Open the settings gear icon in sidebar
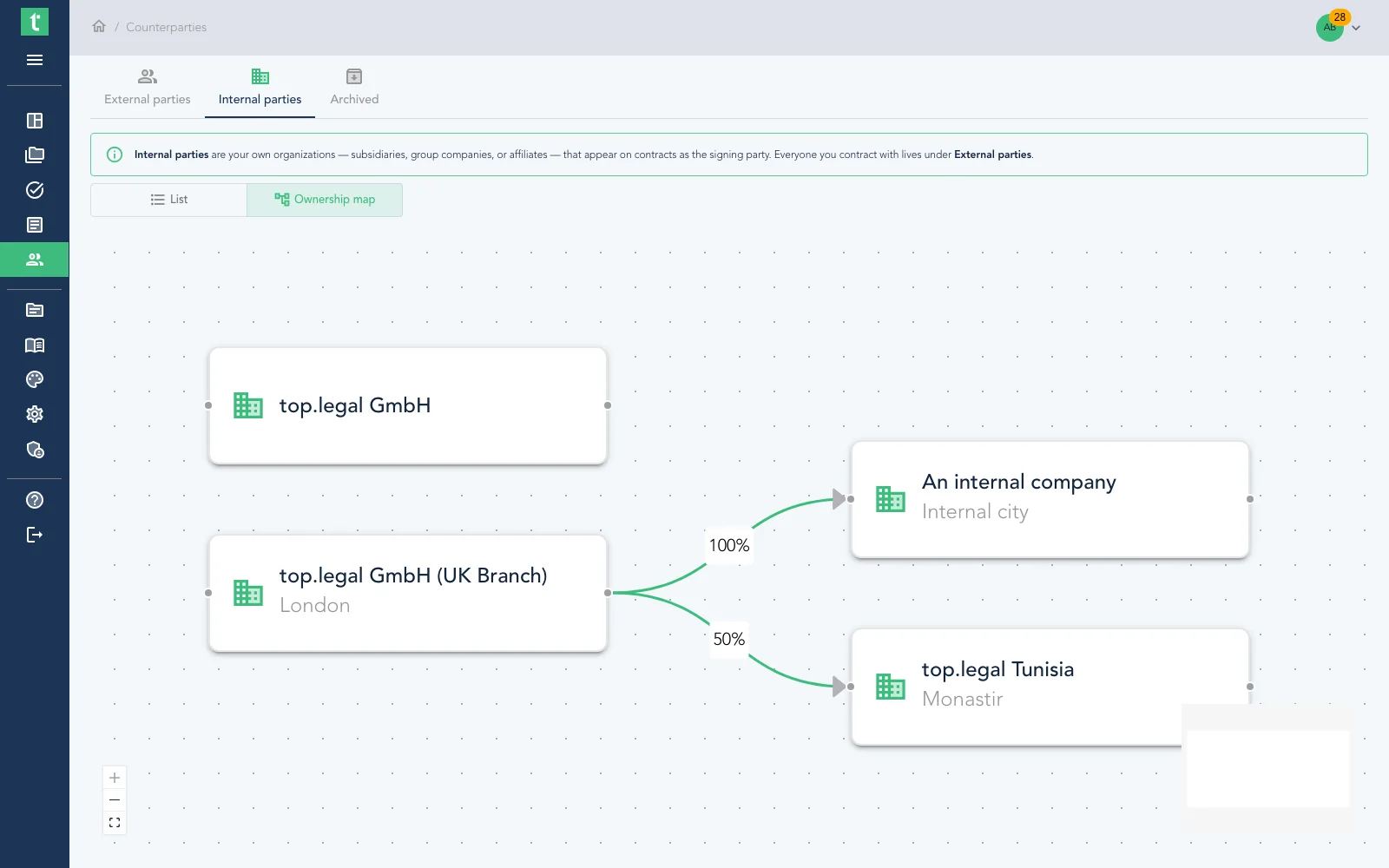This screenshot has height=868, width=1389. point(35,414)
